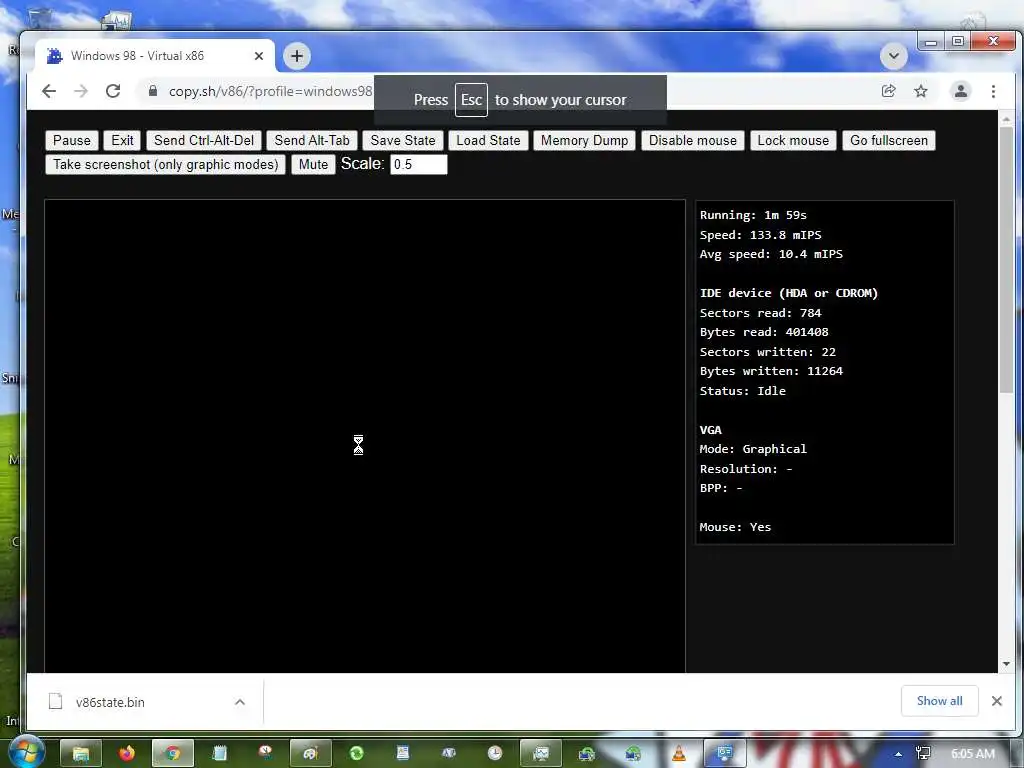The image size is (1024, 768).
Task: Click the Status: Idle text
Action: 743,391
